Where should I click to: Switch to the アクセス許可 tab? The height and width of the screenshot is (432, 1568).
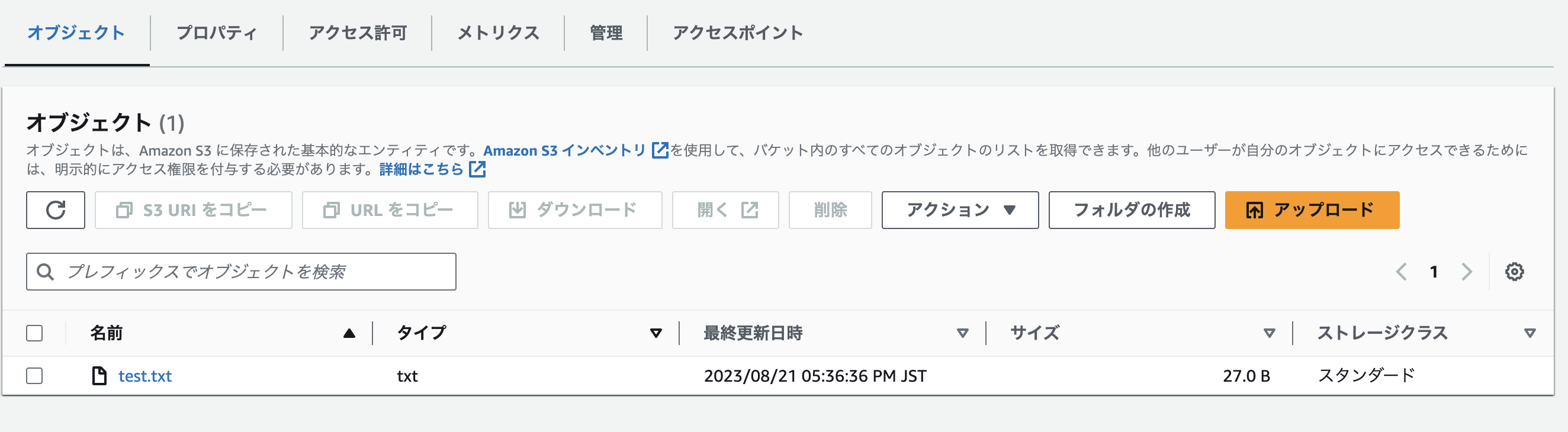coord(357,33)
